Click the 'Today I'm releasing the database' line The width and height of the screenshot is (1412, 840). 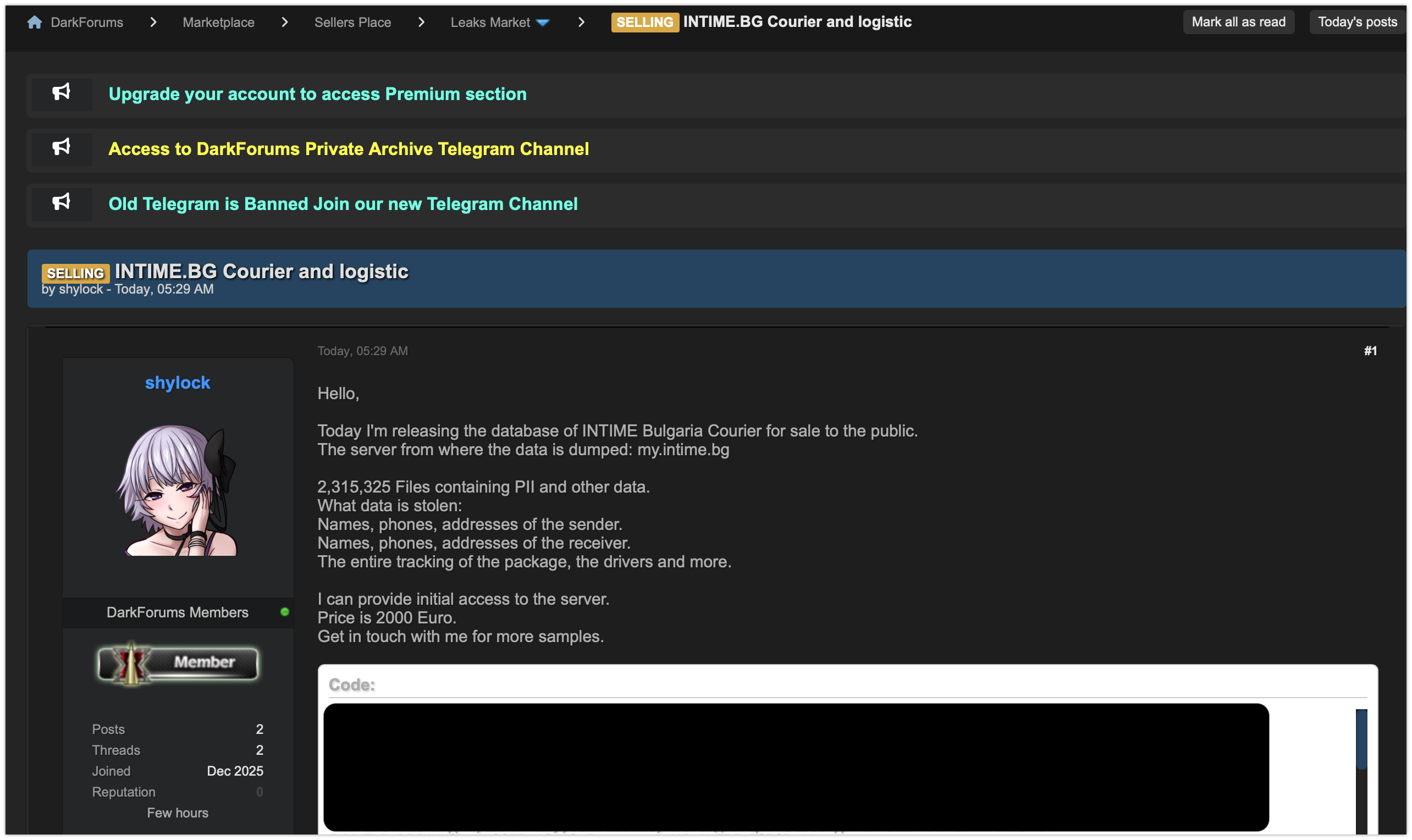point(617,431)
